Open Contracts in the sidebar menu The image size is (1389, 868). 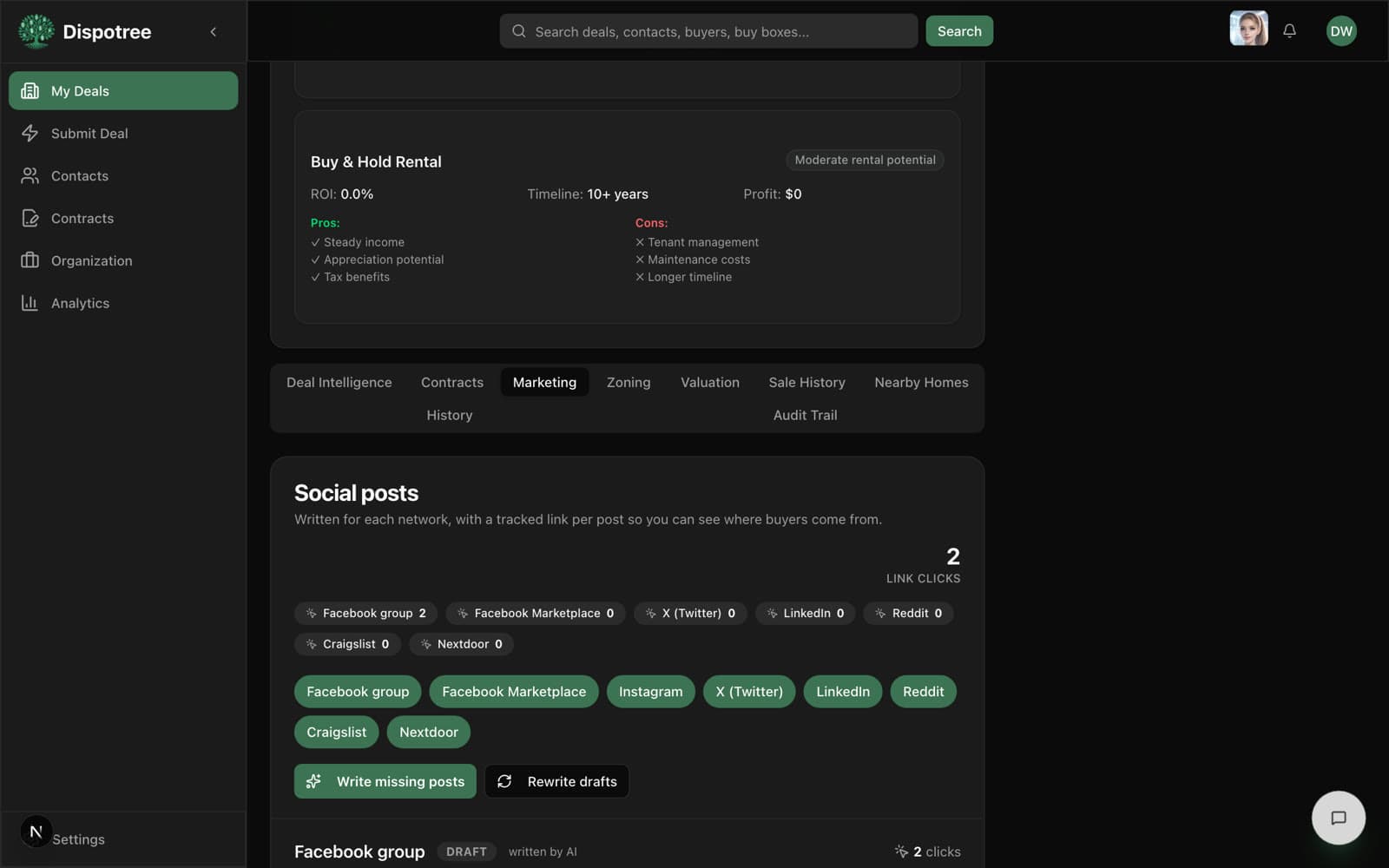point(123,218)
